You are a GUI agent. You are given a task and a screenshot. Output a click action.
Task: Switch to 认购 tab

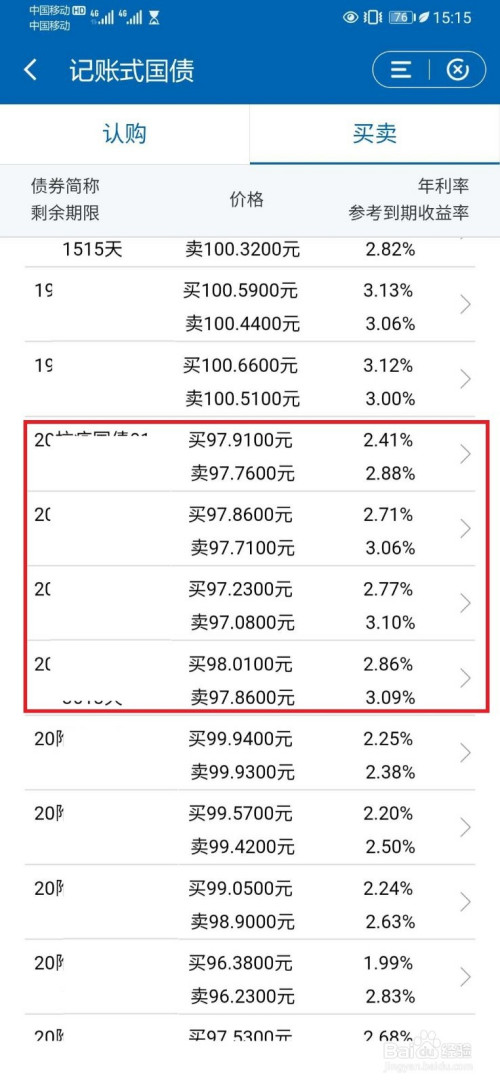click(124, 133)
